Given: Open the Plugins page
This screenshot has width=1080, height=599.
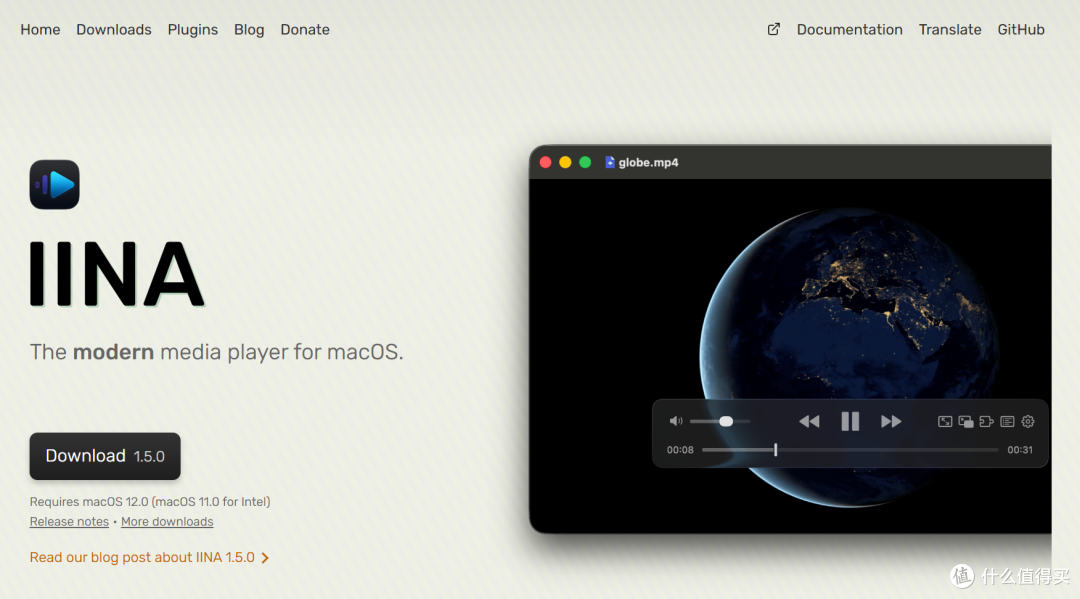Looking at the screenshot, I should click(193, 30).
